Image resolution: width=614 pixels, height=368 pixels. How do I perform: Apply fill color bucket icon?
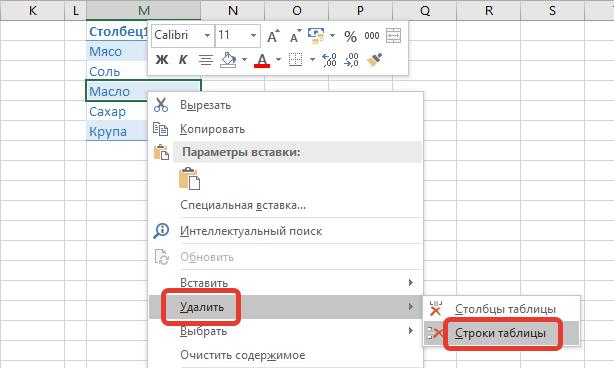pyautogui.click(x=228, y=60)
